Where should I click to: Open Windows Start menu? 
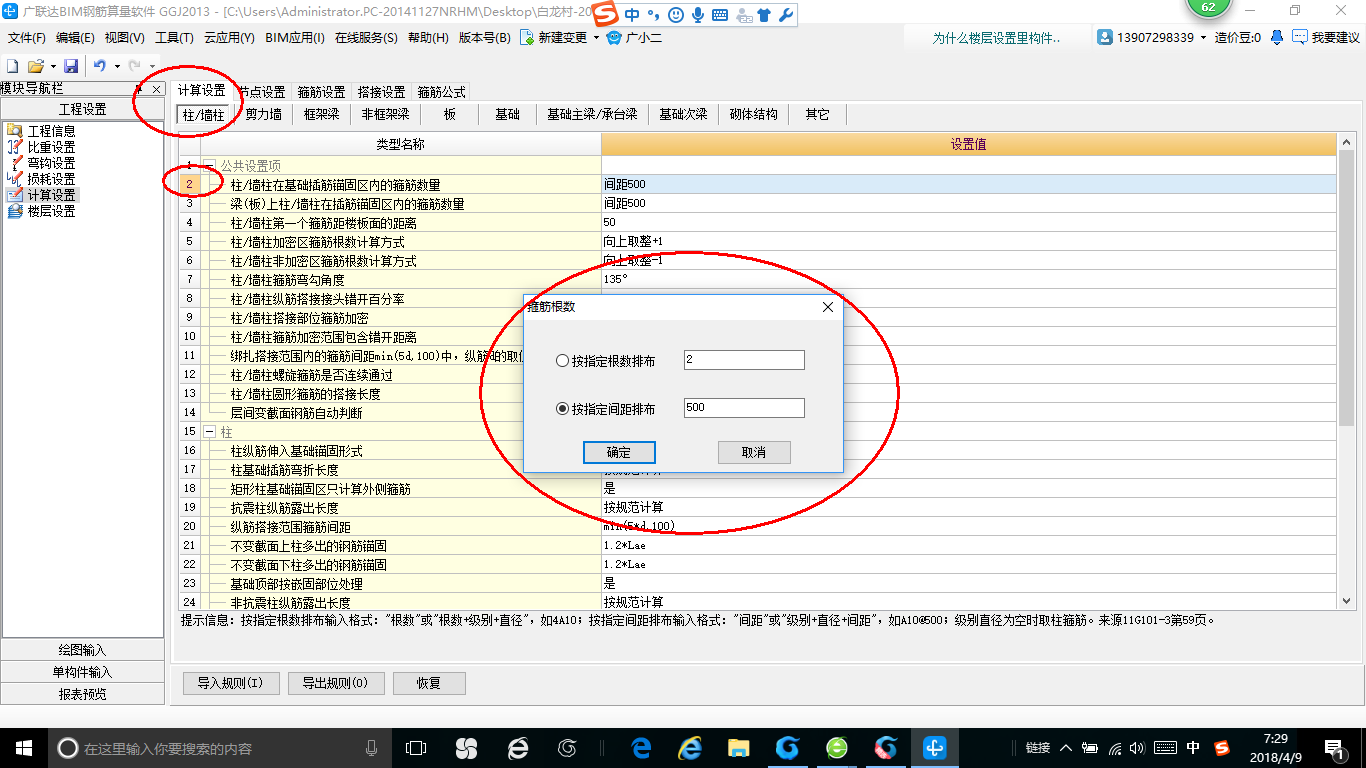point(24,748)
